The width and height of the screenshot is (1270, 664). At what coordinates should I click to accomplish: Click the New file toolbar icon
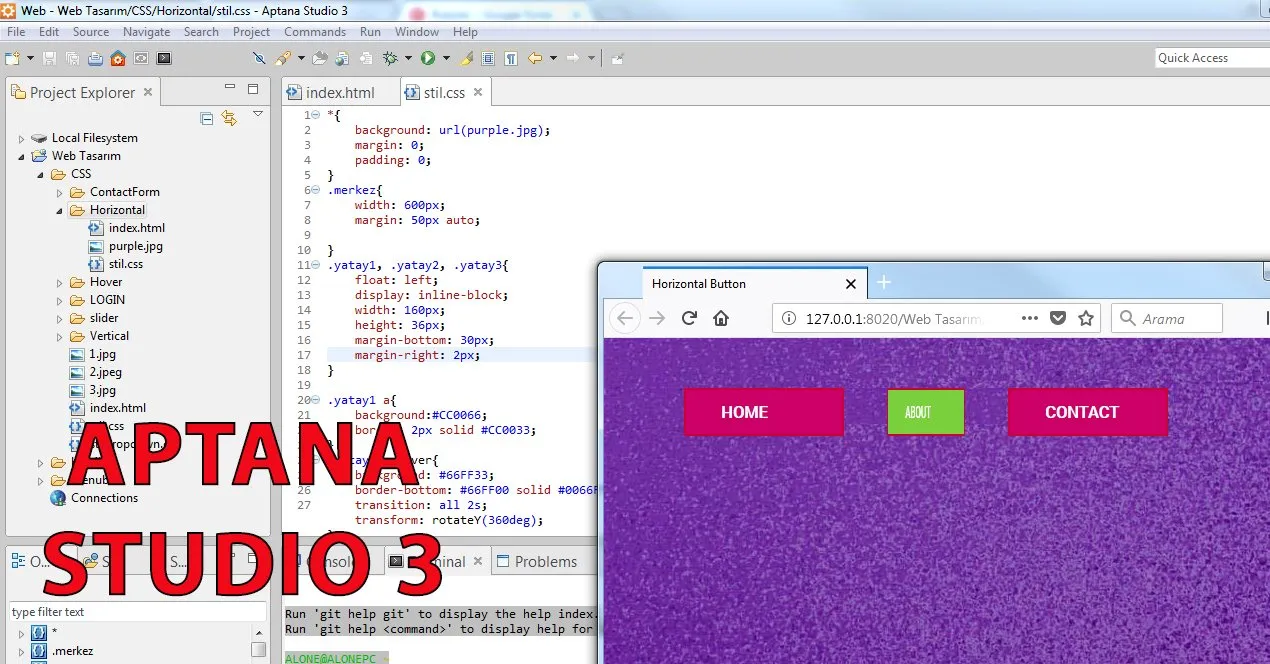(12, 58)
